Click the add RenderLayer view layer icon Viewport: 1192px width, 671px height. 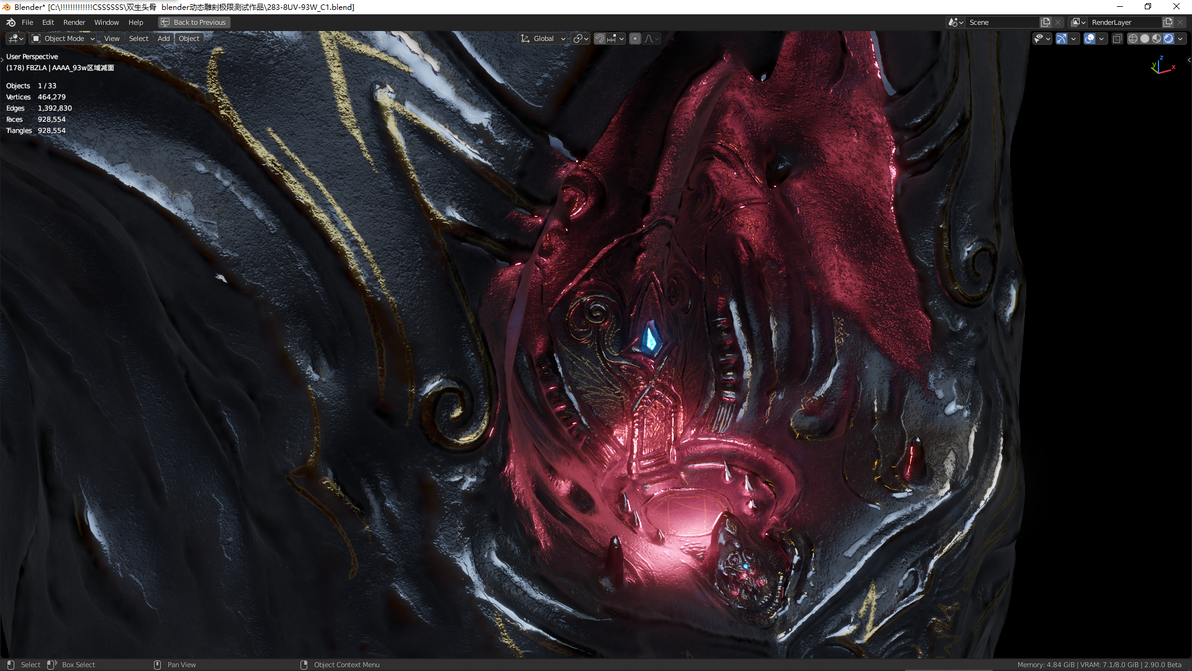pos(1168,22)
